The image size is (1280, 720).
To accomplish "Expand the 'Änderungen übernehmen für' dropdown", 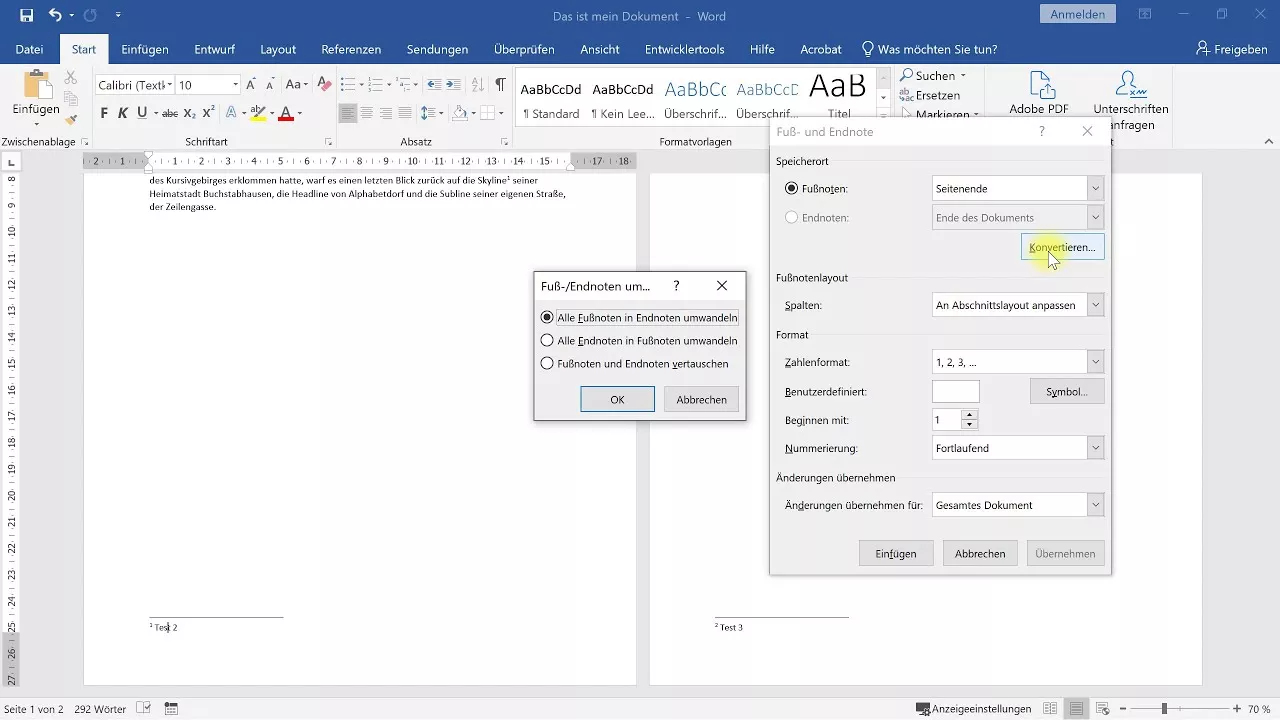I will coord(1095,504).
